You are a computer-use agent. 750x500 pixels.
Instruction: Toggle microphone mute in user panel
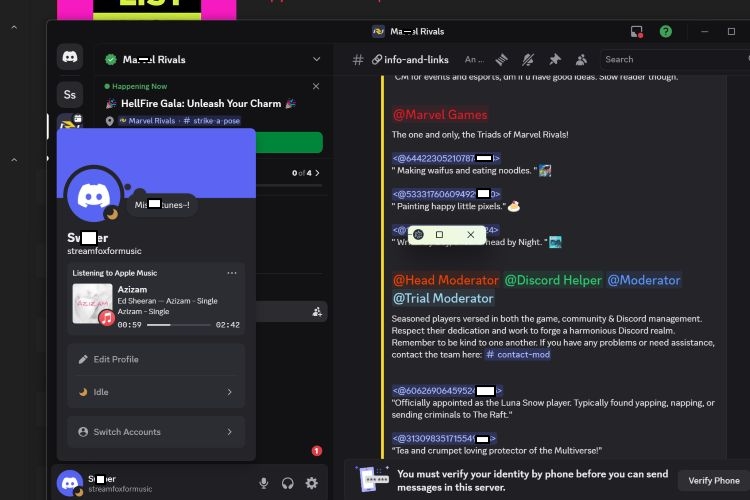click(x=264, y=483)
